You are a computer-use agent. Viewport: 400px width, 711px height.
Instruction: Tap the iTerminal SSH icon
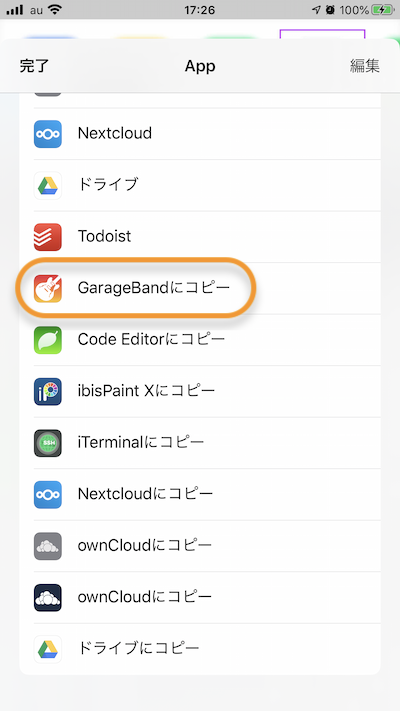click(x=48, y=443)
